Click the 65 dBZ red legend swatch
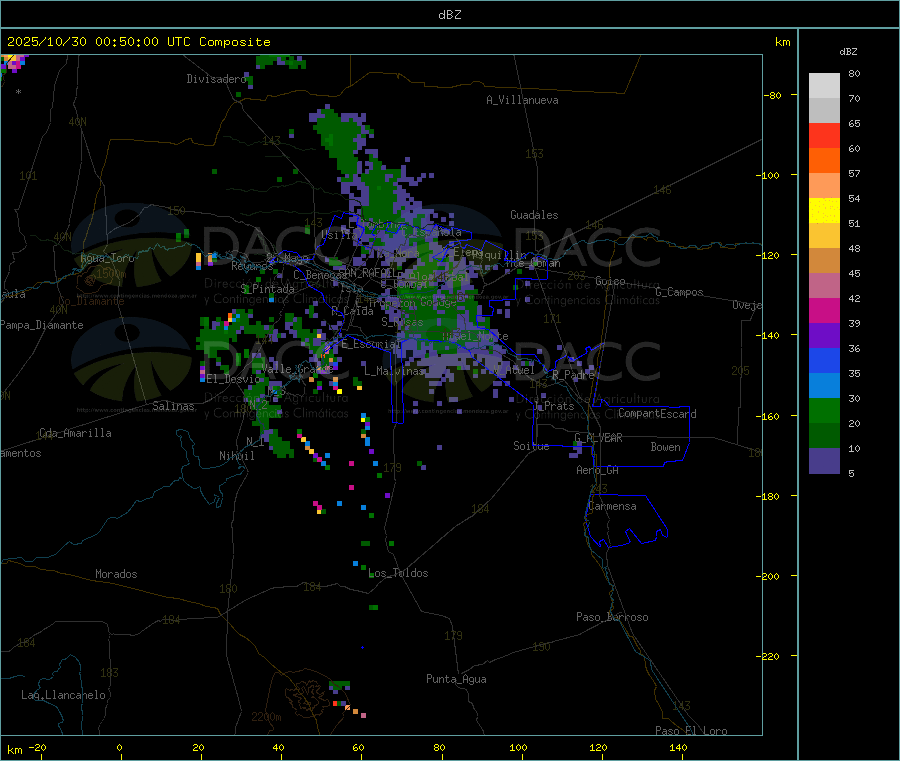900x761 pixels. click(824, 135)
